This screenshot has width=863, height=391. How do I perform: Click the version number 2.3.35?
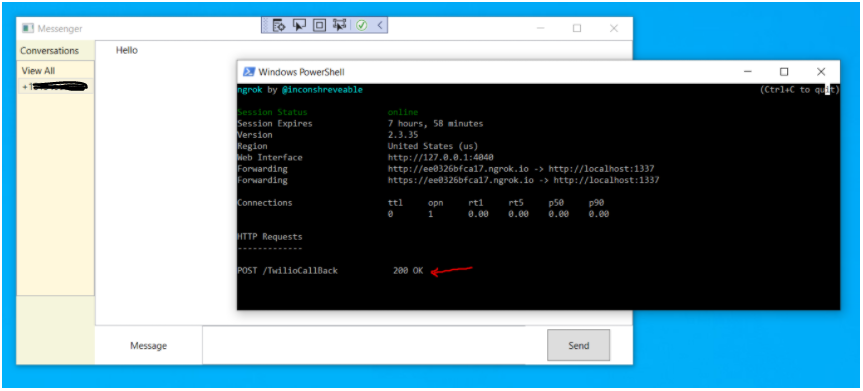402,135
